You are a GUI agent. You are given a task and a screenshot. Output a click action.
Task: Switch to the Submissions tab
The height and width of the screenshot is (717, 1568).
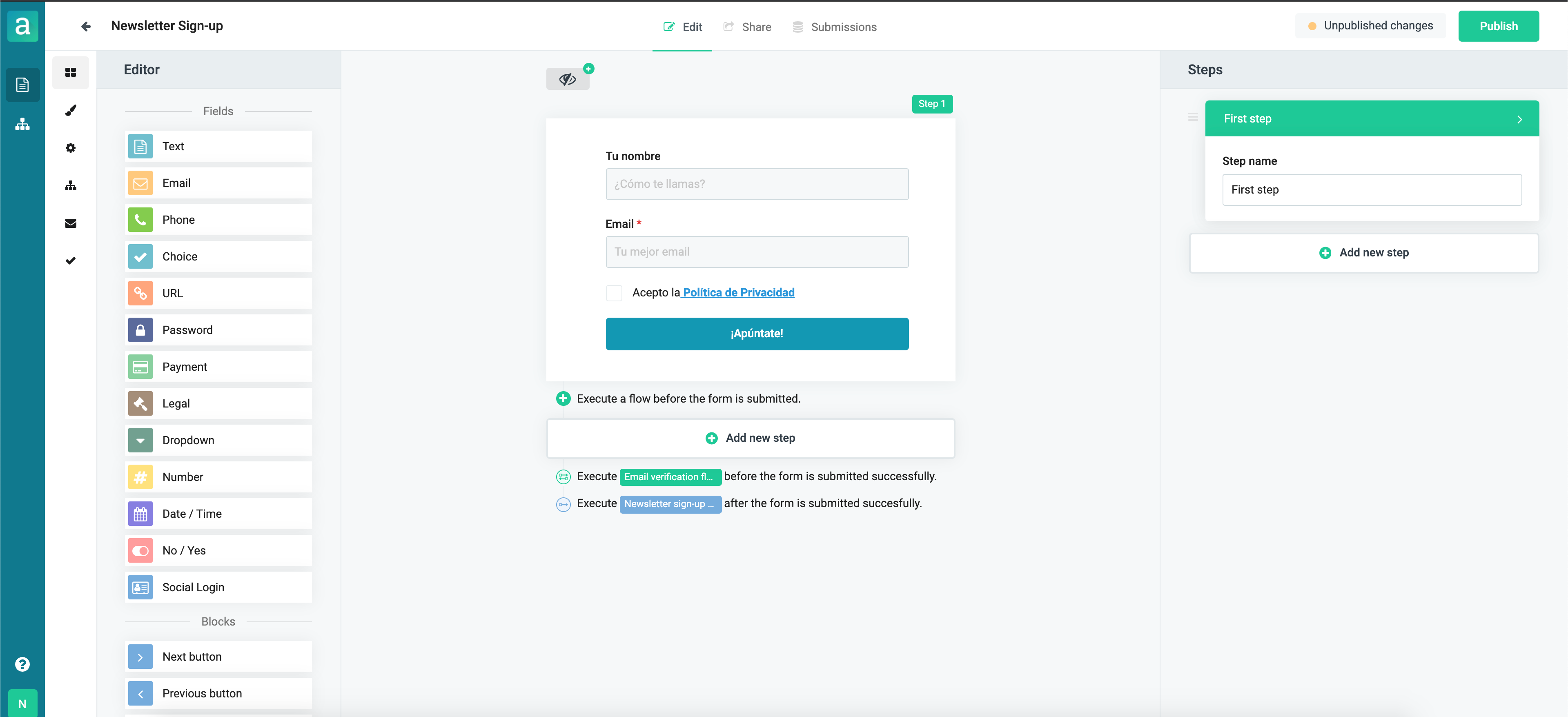tap(835, 27)
